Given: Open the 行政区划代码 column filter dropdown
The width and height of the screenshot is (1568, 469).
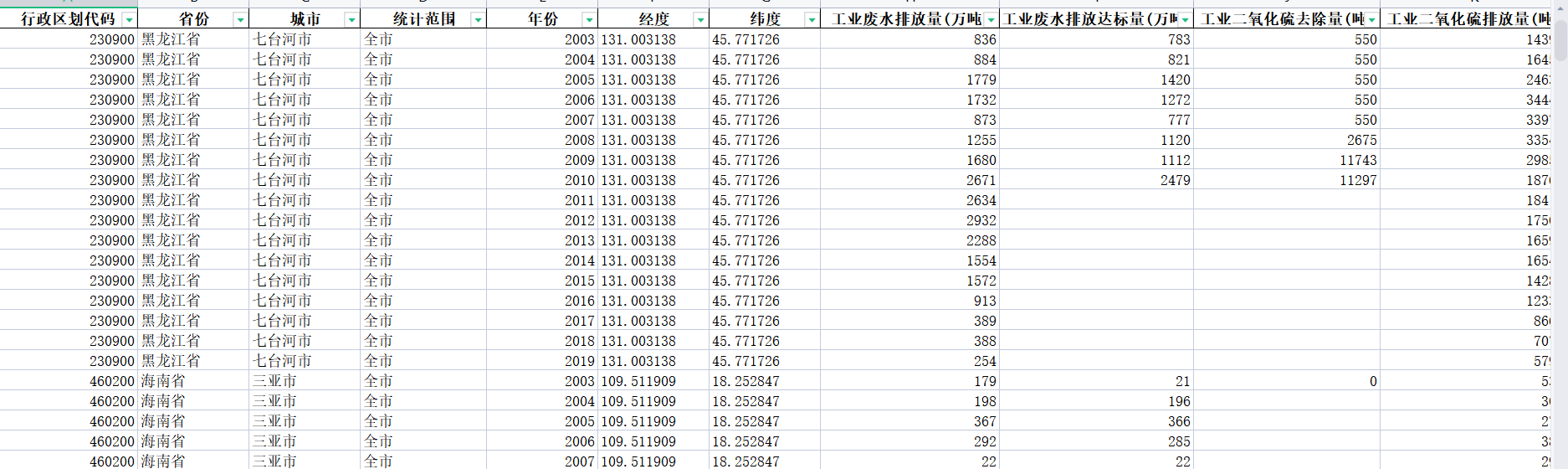Looking at the screenshot, I should [129, 19].
